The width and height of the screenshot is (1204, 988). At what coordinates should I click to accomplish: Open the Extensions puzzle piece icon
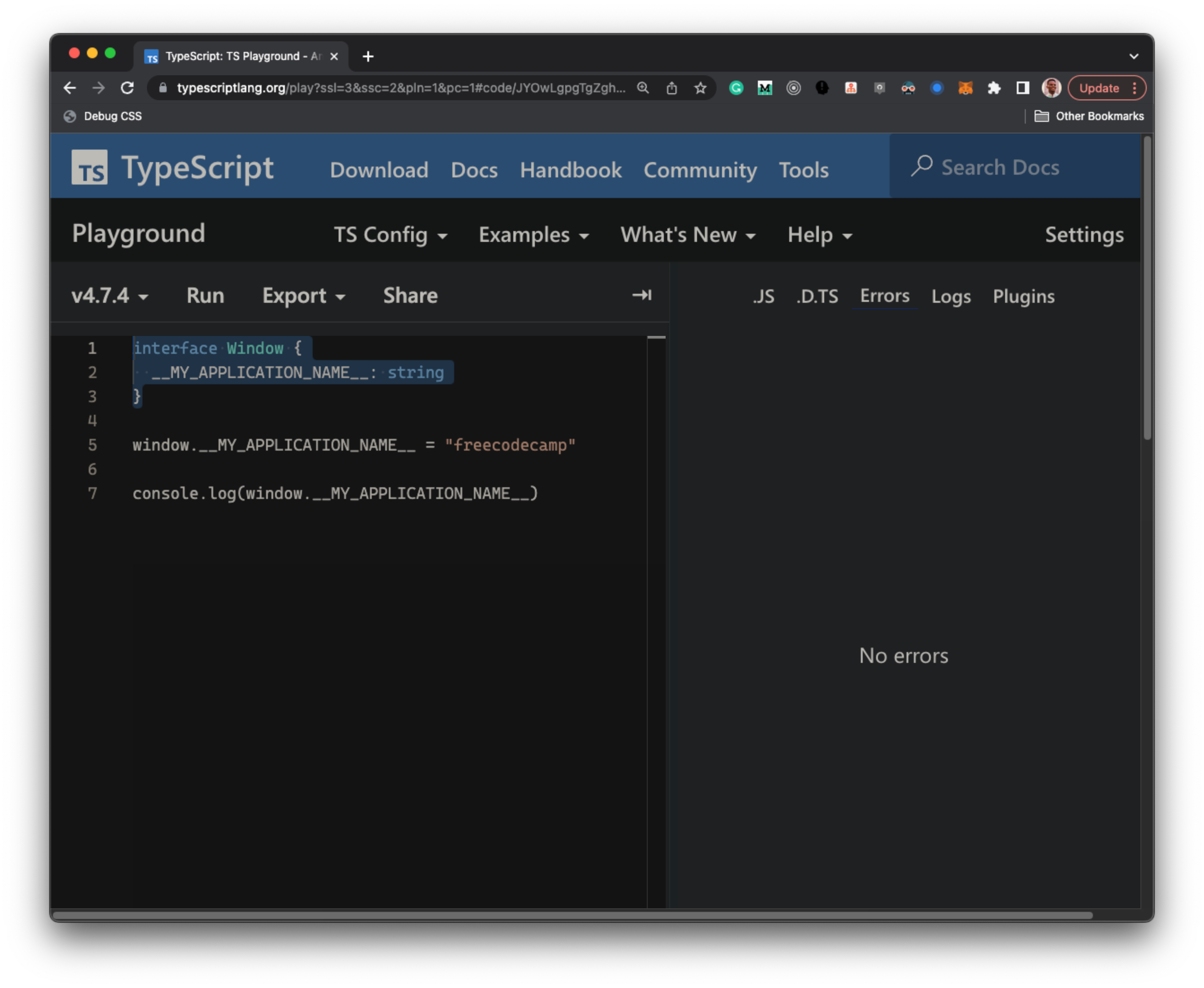point(994,88)
